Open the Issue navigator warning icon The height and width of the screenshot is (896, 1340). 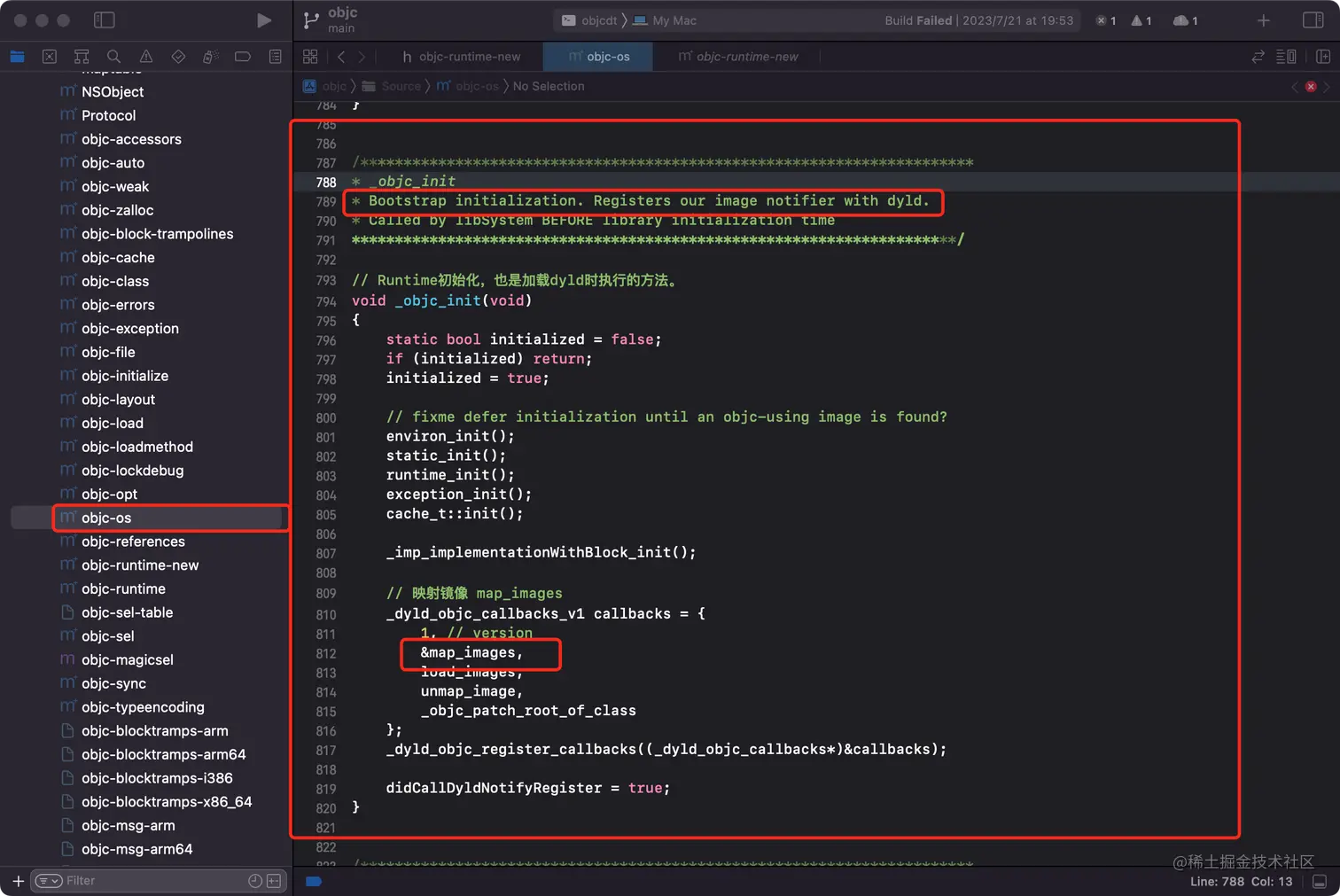tap(146, 57)
